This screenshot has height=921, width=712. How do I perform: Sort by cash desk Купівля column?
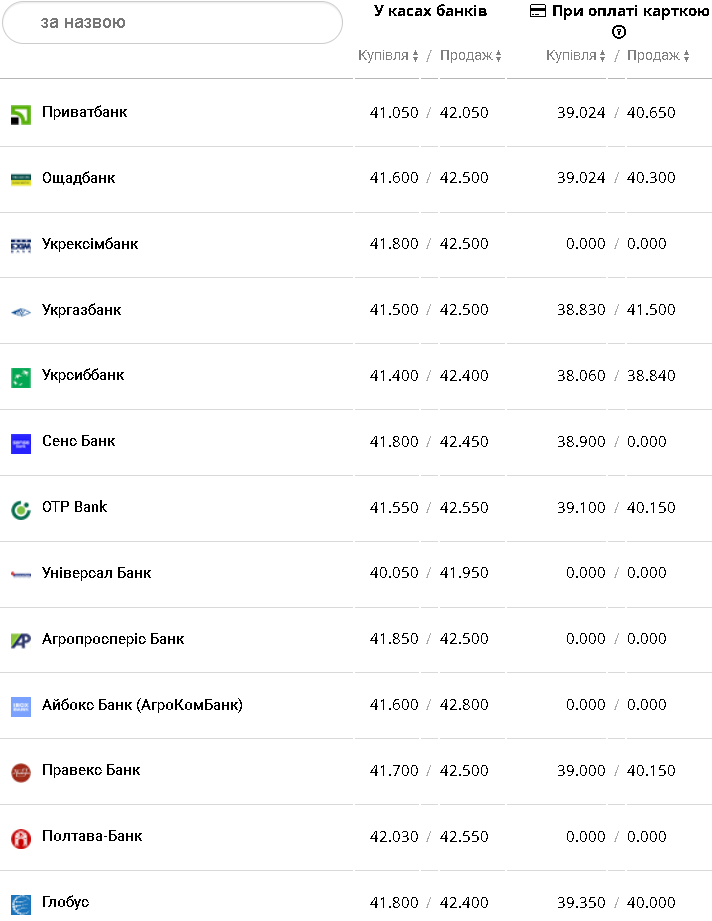388,56
